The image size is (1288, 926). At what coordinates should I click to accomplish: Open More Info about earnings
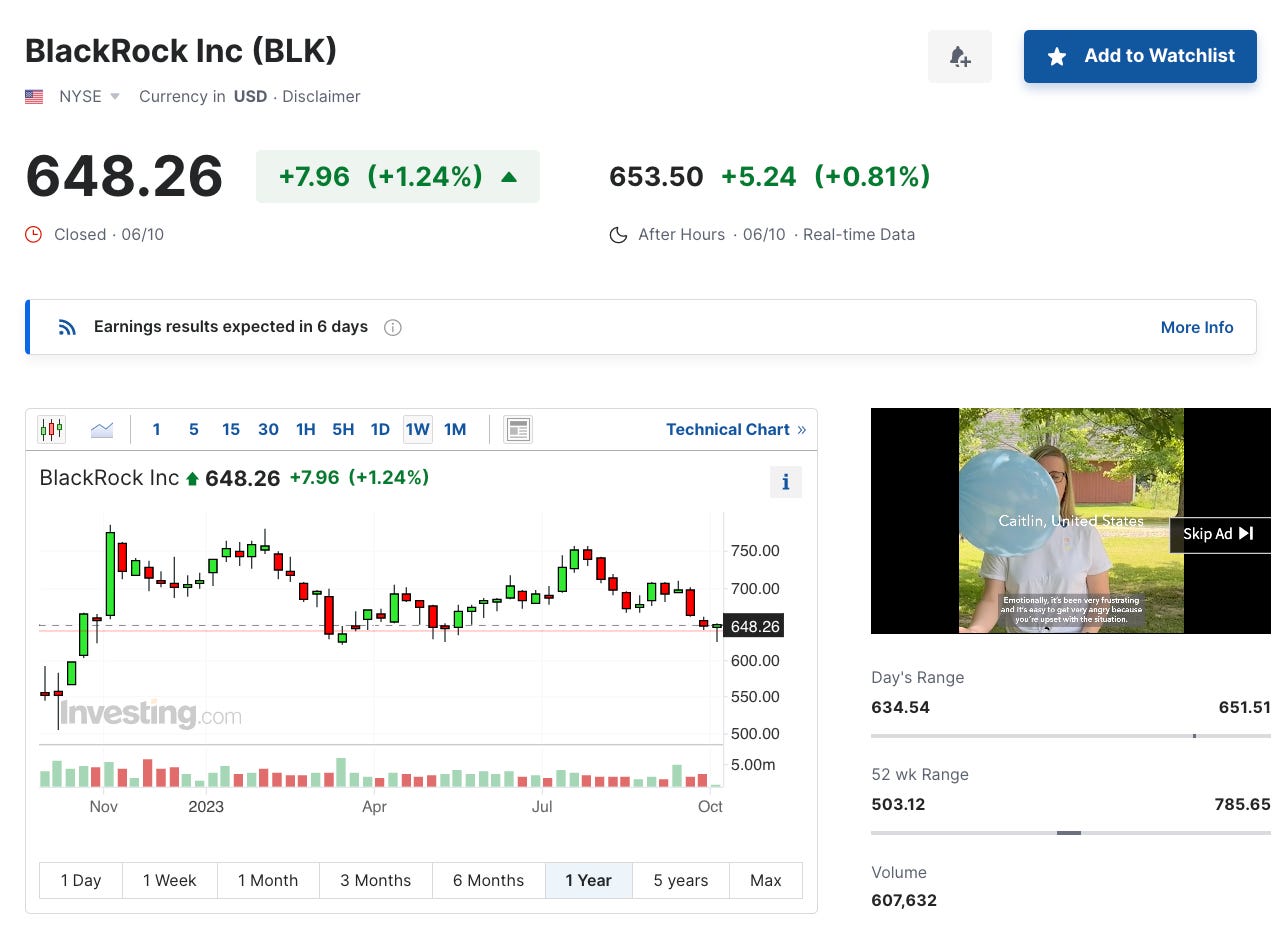coord(1197,327)
